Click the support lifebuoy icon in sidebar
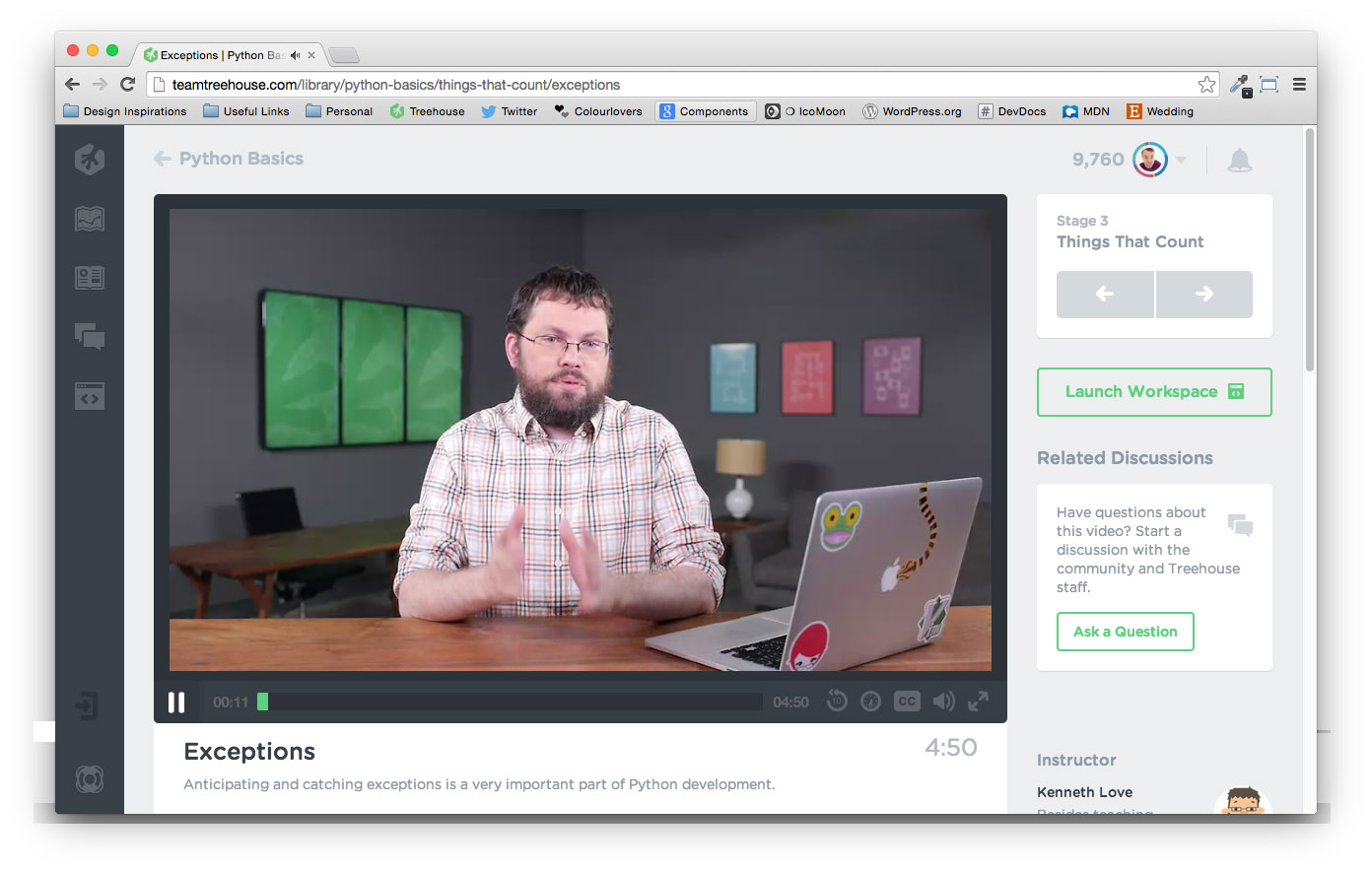This screenshot has height=872, width=1372. click(x=90, y=779)
